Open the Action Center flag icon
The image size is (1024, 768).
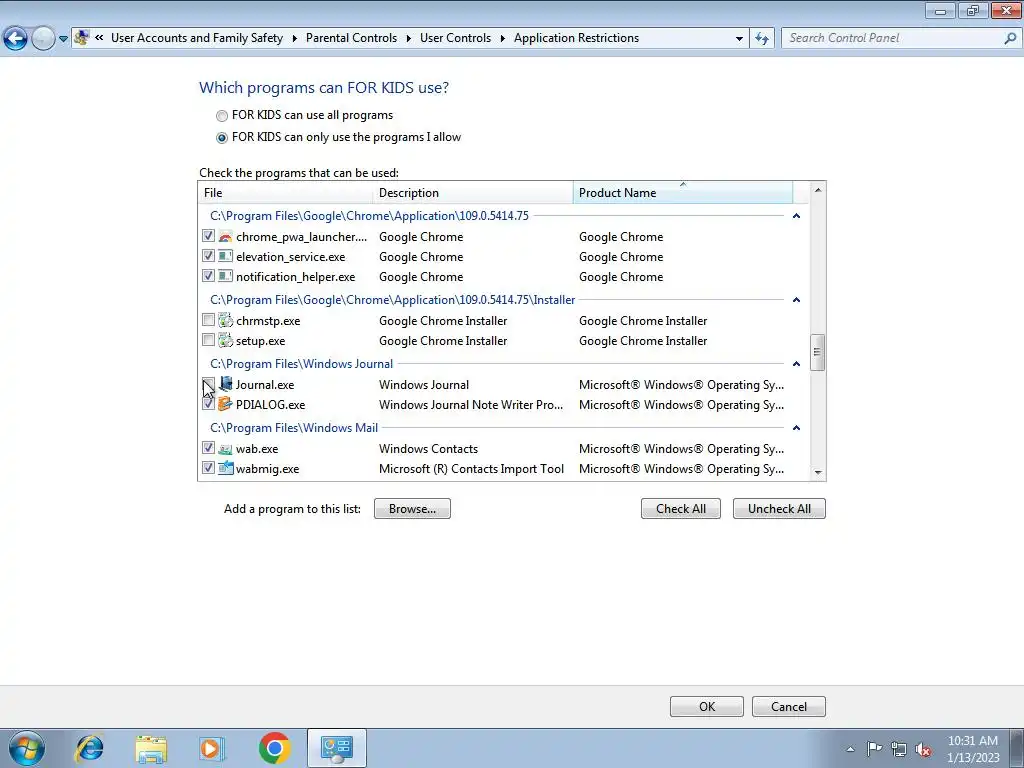click(874, 748)
